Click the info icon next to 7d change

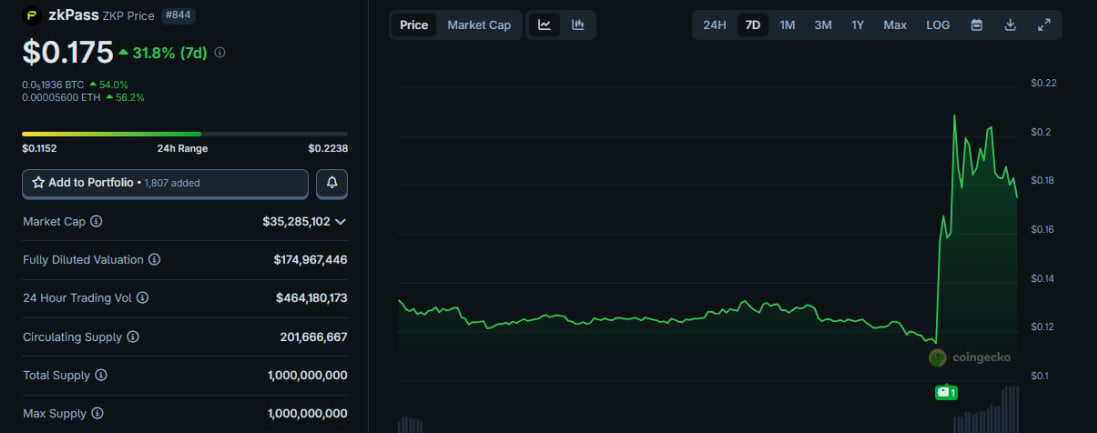pyautogui.click(x=220, y=52)
